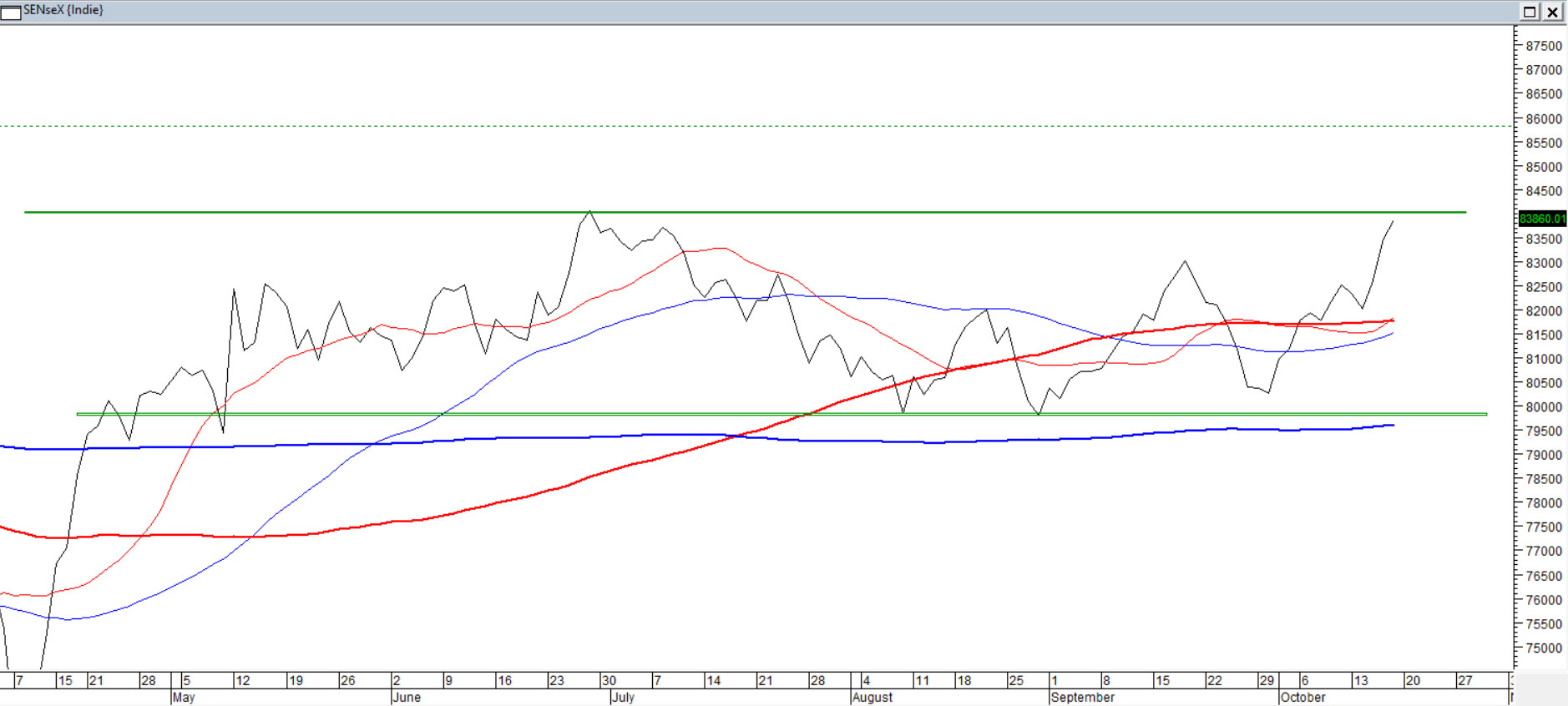Click the SENseX {Indie} window title
This screenshot has height=706, width=1568.
[x=63, y=10]
